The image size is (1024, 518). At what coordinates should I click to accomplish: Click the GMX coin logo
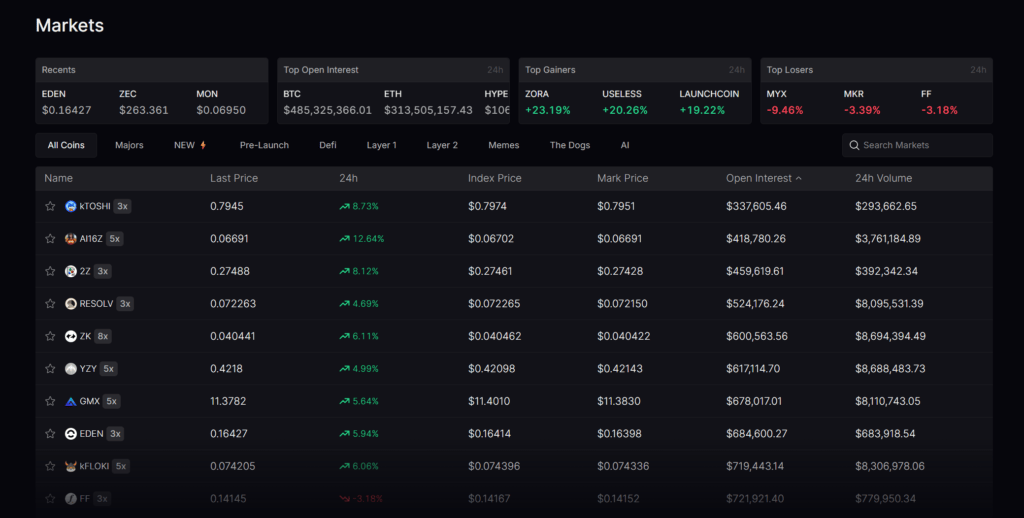71,401
